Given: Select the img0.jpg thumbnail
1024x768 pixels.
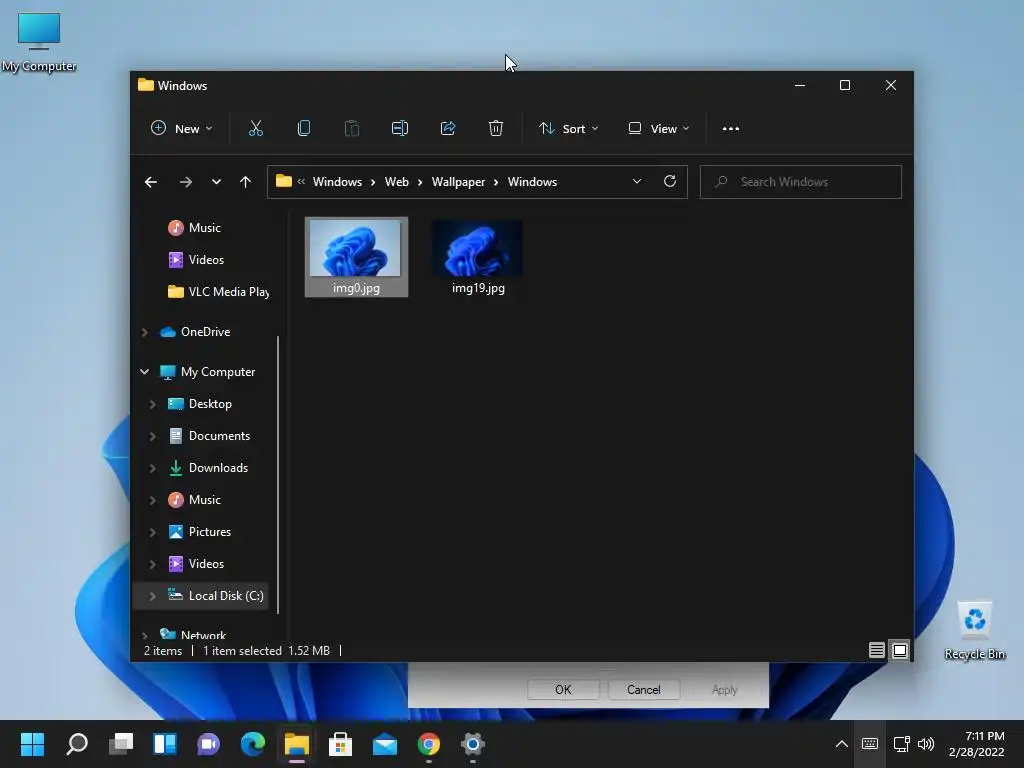Looking at the screenshot, I should click(356, 257).
